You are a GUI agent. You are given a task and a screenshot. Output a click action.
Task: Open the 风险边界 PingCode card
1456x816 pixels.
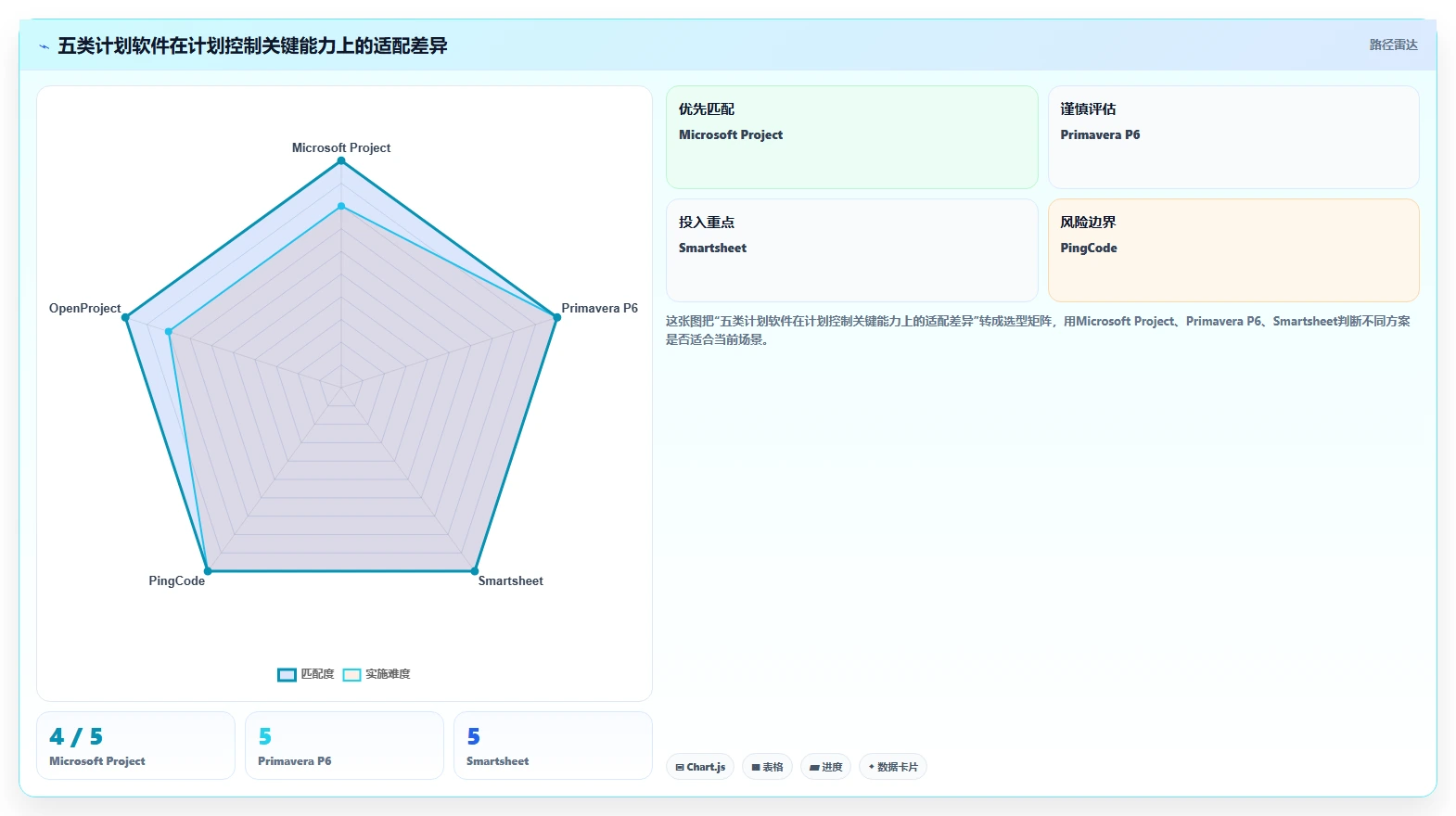[1233, 250]
